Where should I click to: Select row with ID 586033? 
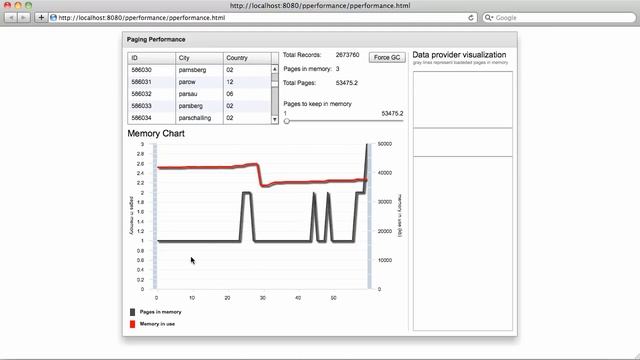pyautogui.click(x=200, y=106)
